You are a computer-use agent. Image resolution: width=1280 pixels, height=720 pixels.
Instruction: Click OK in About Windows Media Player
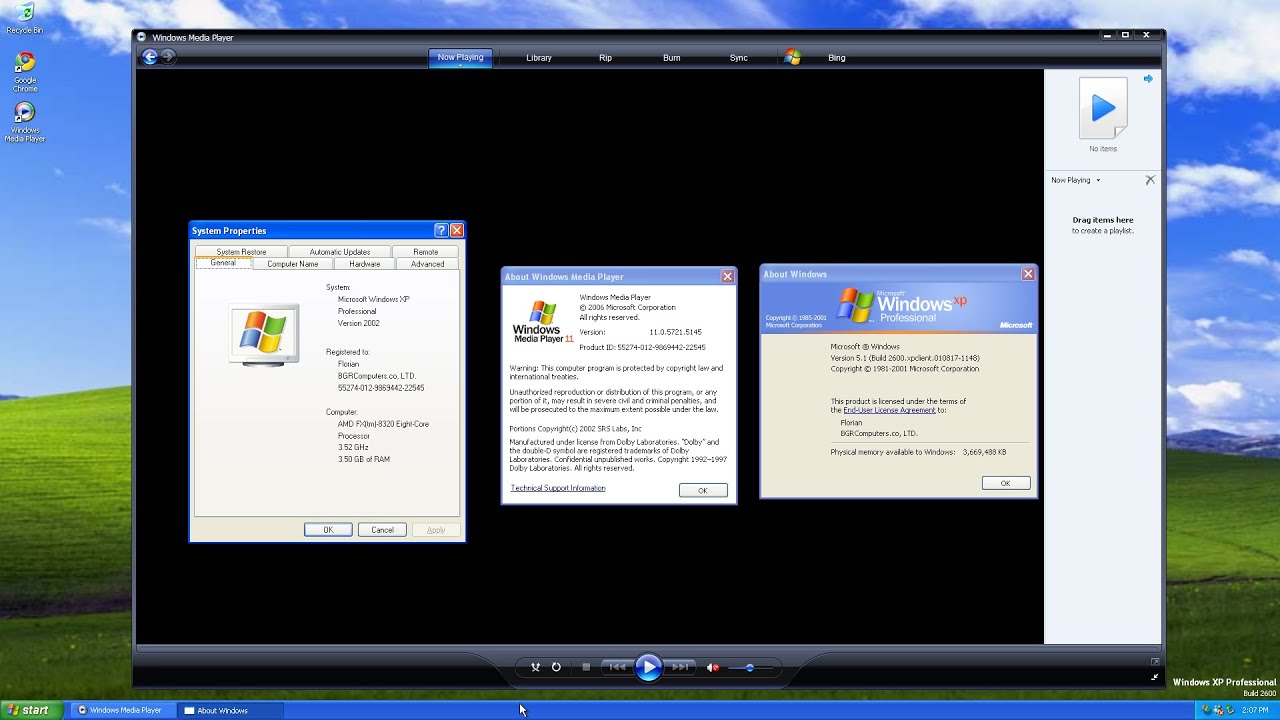pyautogui.click(x=703, y=490)
